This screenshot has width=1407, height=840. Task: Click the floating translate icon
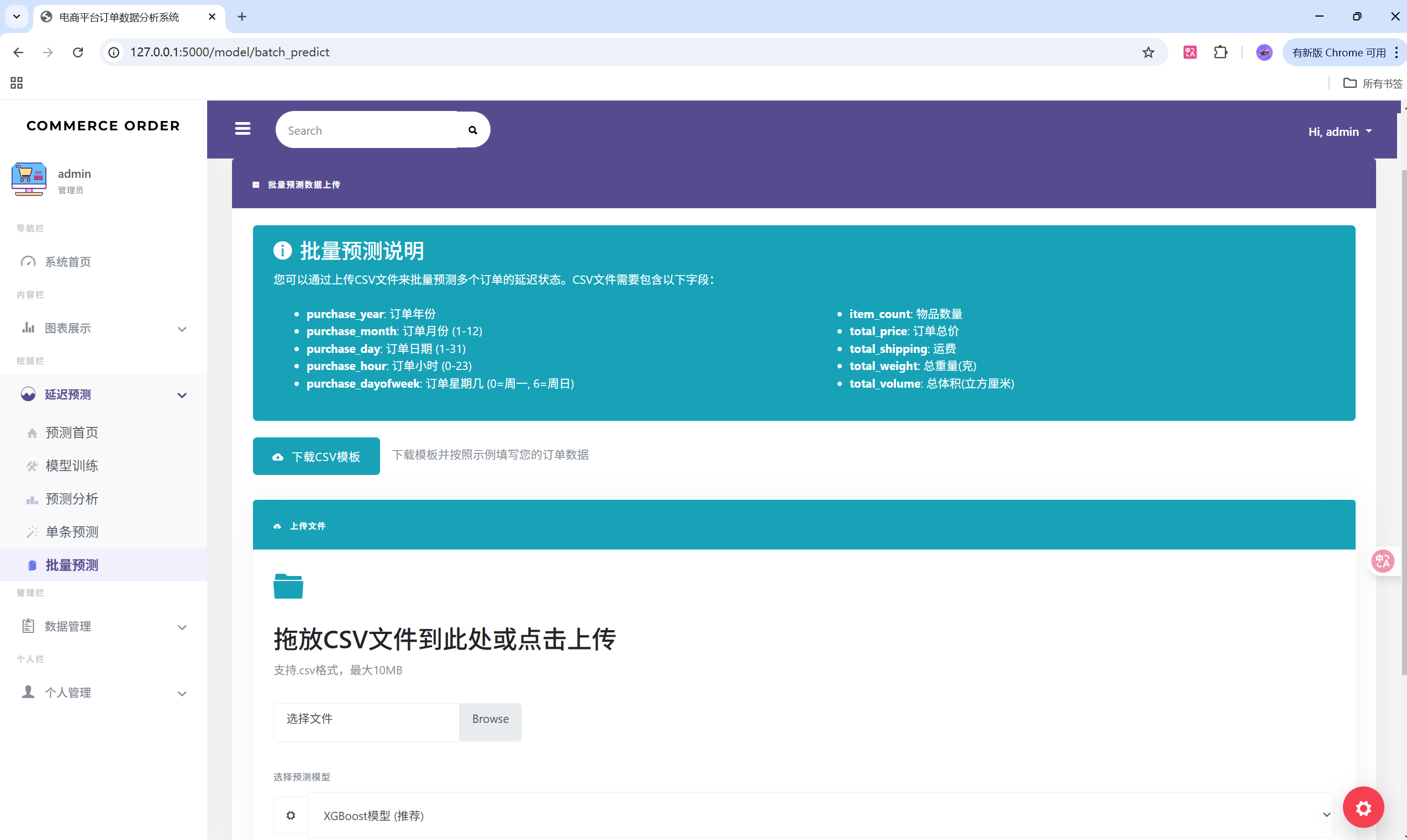(1382, 561)
